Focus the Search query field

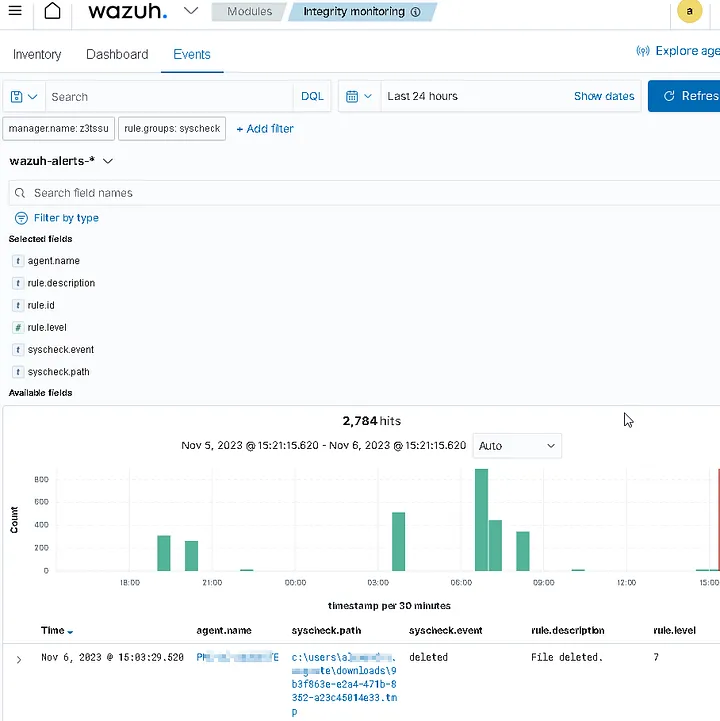[x=169, y=97]
